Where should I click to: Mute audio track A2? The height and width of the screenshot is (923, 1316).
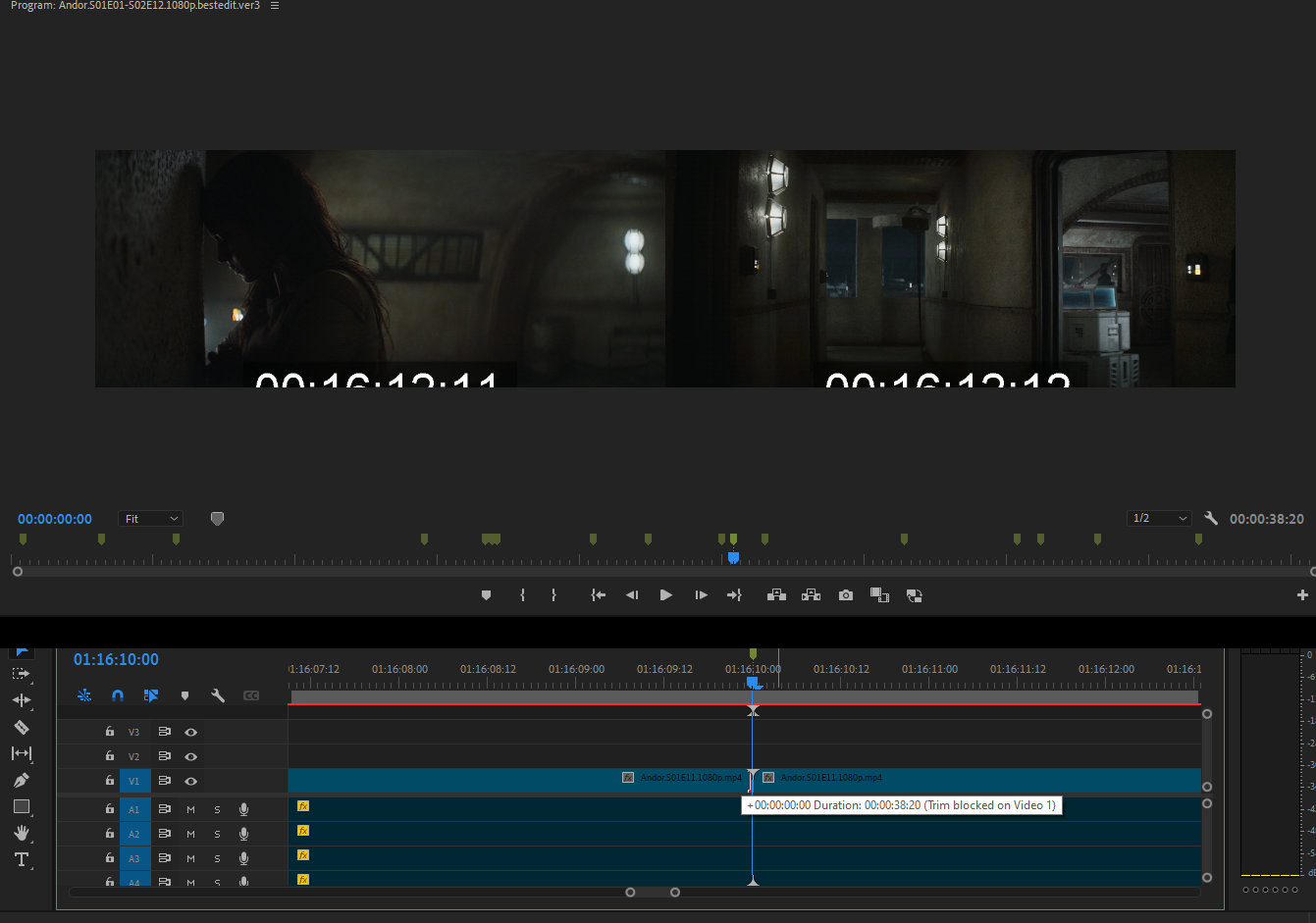coord(190,834)
